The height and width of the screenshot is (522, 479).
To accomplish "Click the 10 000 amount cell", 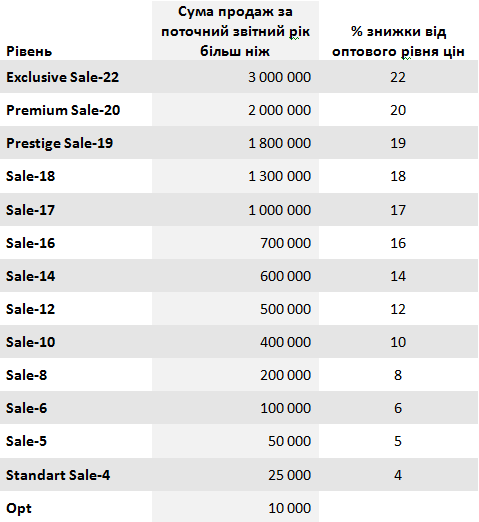I will tap(235, 507).
